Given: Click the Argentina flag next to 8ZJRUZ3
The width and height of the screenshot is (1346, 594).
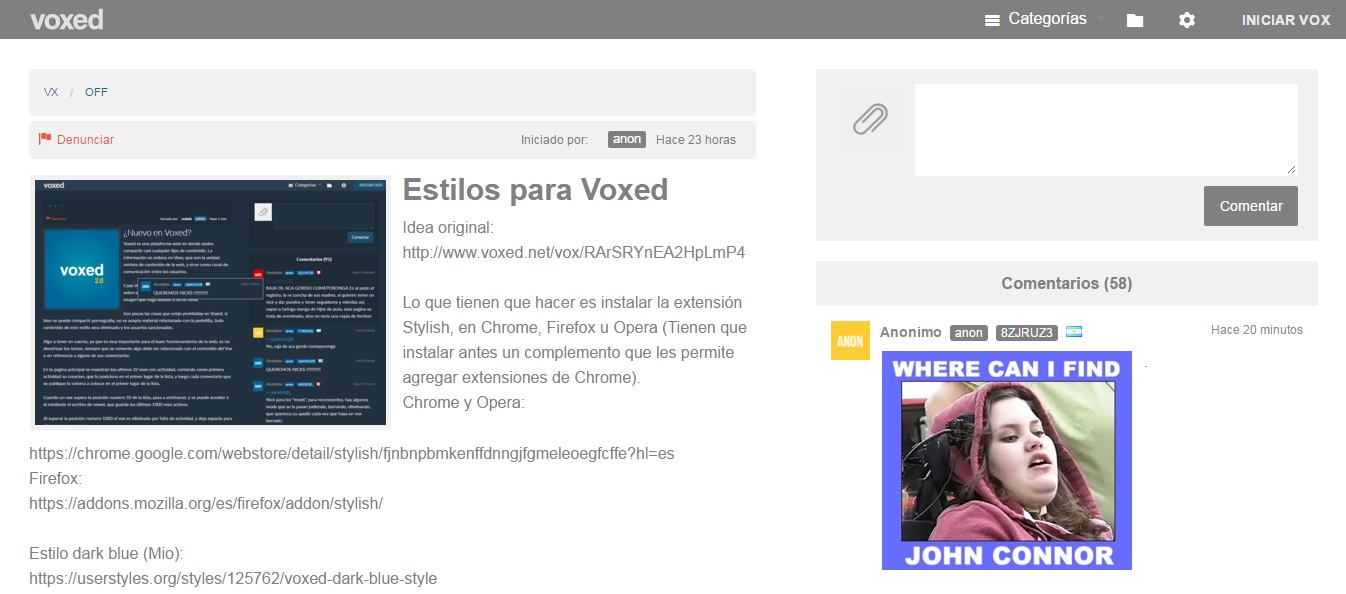Looking at the screenshot, I should pos(1073,331).
